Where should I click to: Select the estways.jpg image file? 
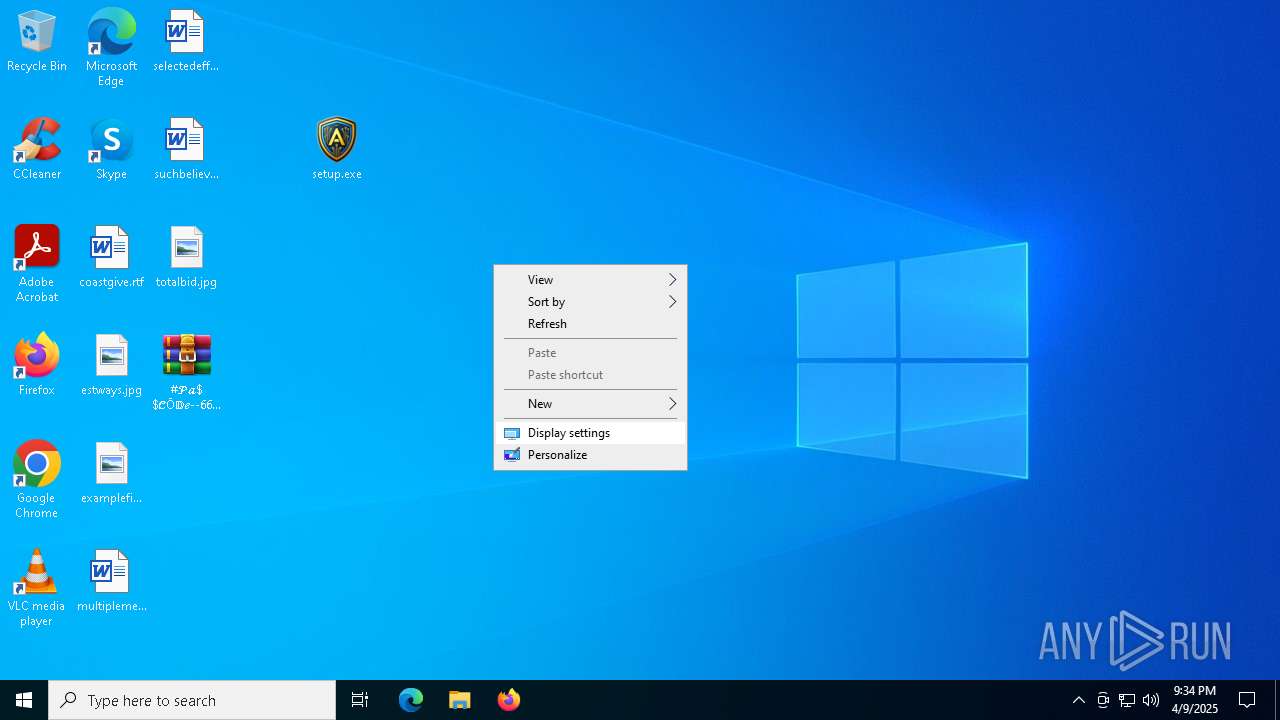click(111, 365)
